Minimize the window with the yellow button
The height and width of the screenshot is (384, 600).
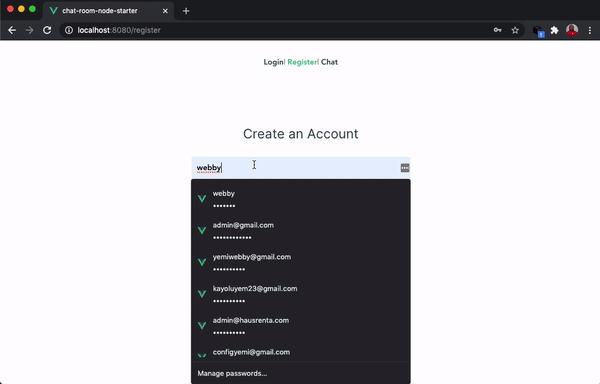pyautogui.click(x=21, y=9)
